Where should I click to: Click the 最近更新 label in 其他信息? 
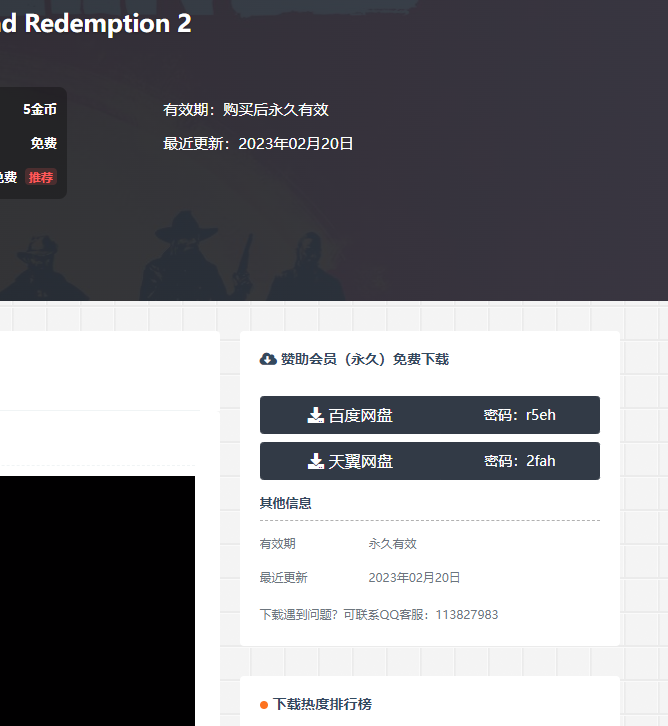pos(283,577)
